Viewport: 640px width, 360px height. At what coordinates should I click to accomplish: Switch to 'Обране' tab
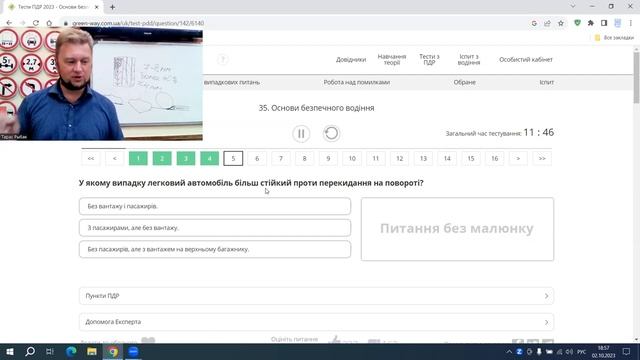point(464,82)
